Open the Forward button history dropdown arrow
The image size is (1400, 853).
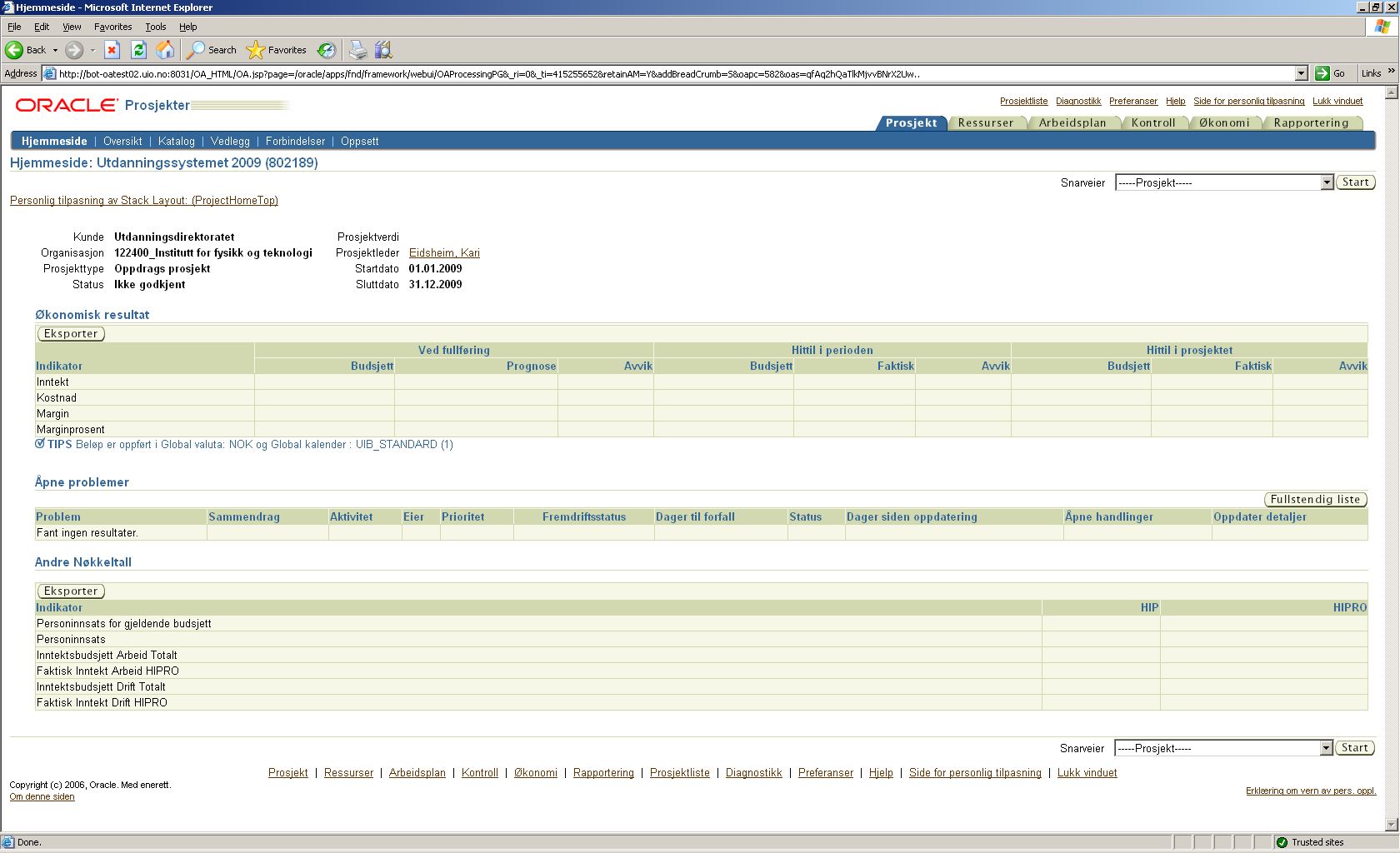coord(92,50)
